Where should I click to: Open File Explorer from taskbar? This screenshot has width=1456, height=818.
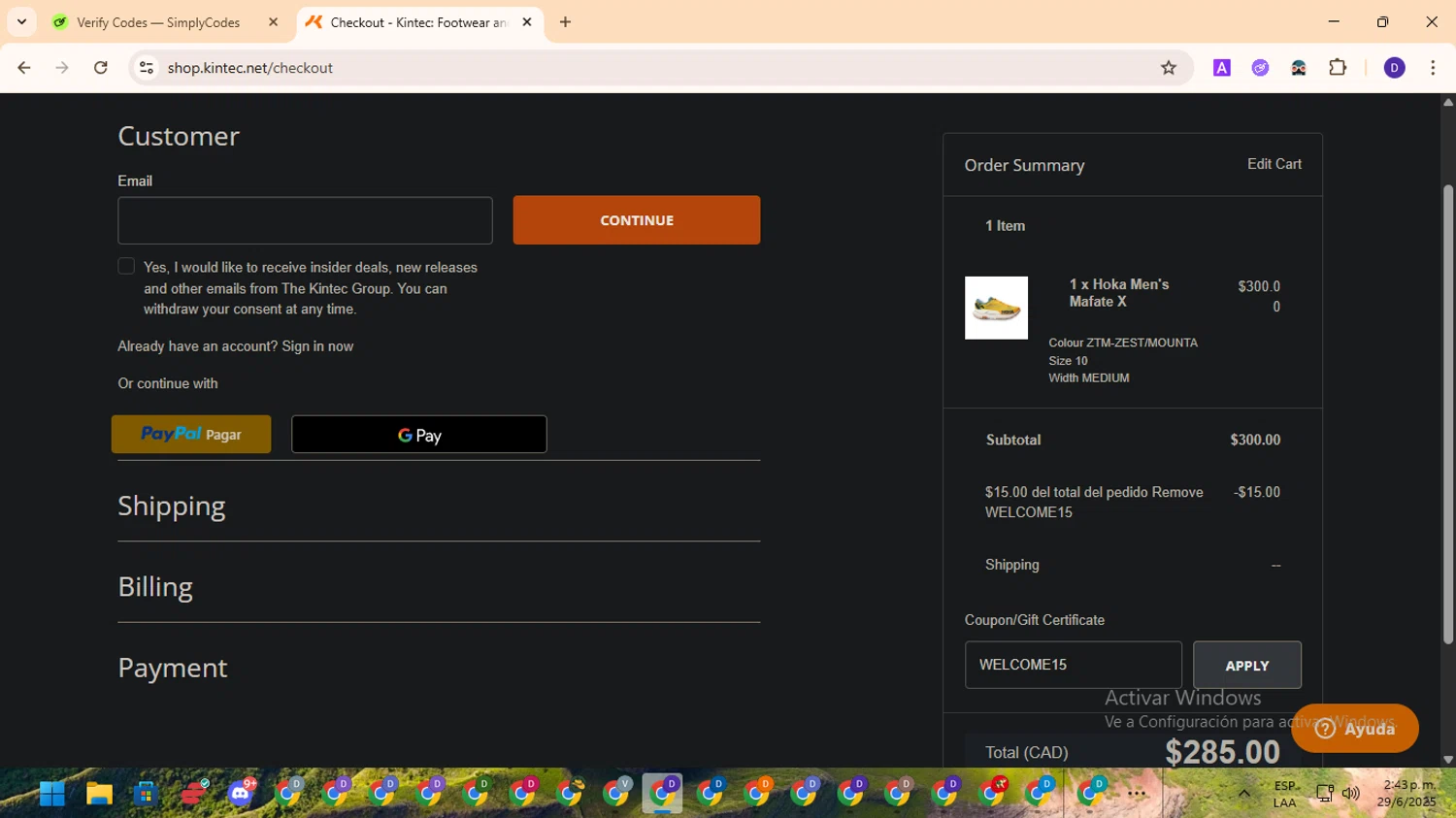click(99, 794)
